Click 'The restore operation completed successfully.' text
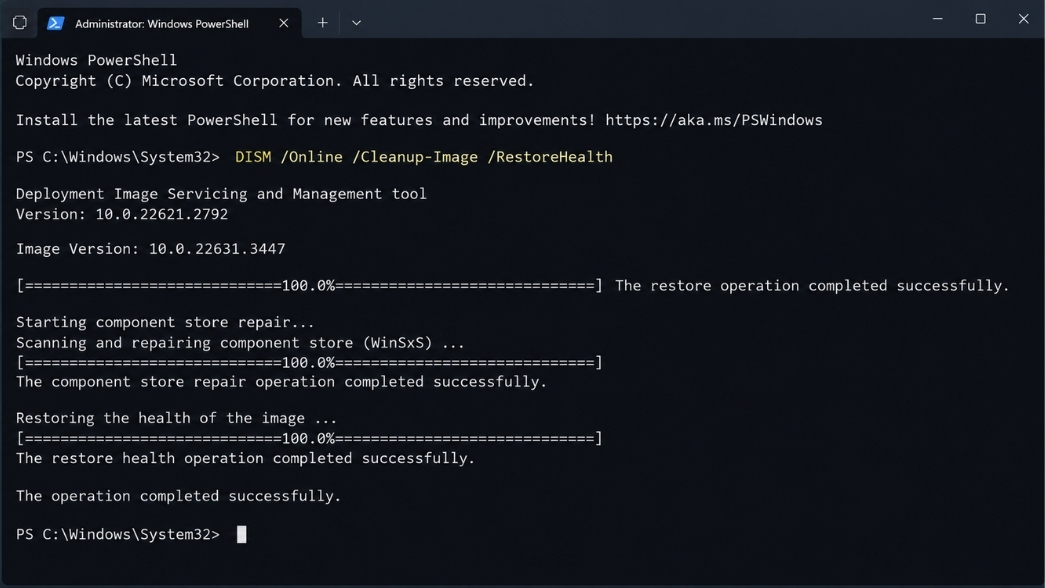1045x588 pixels. pos(812,285)
